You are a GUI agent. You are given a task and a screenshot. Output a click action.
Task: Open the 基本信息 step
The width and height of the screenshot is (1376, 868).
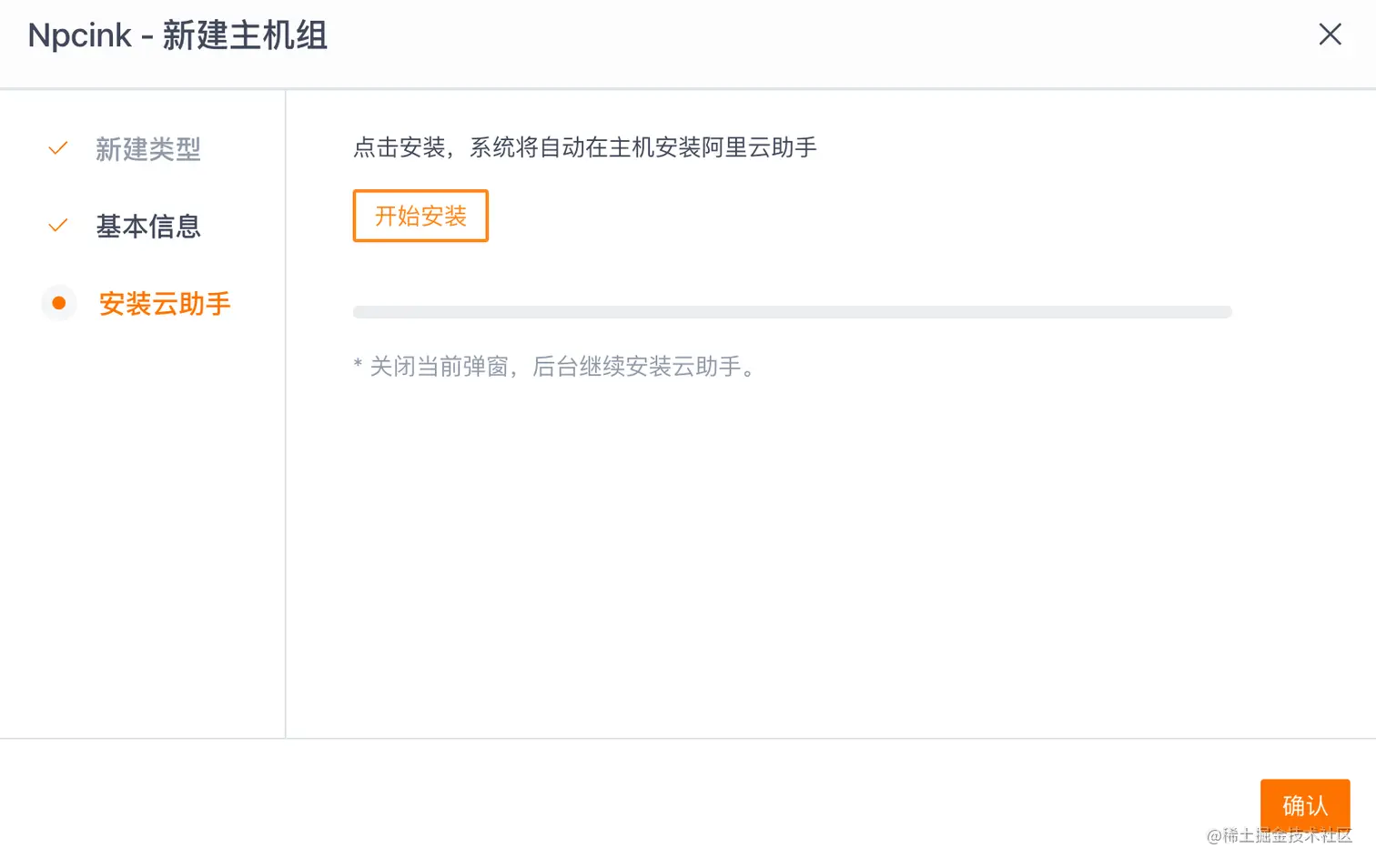coord(147,227)
